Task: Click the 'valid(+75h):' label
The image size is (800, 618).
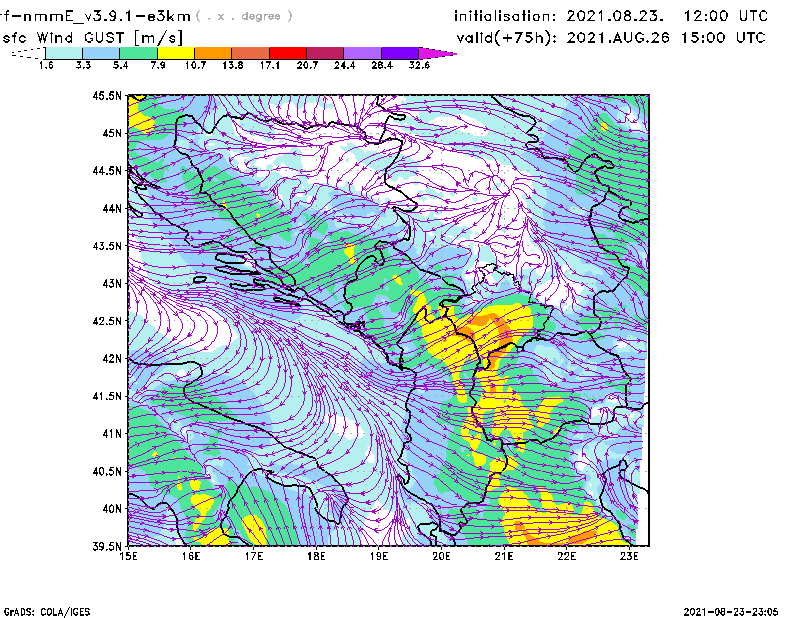Action: (x=507, y=38)
